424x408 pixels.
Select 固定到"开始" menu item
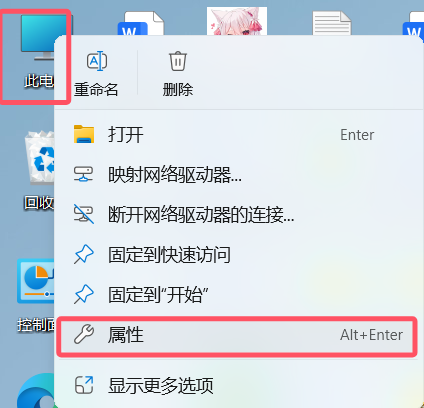pyautogui.click(x=237, y=295)
